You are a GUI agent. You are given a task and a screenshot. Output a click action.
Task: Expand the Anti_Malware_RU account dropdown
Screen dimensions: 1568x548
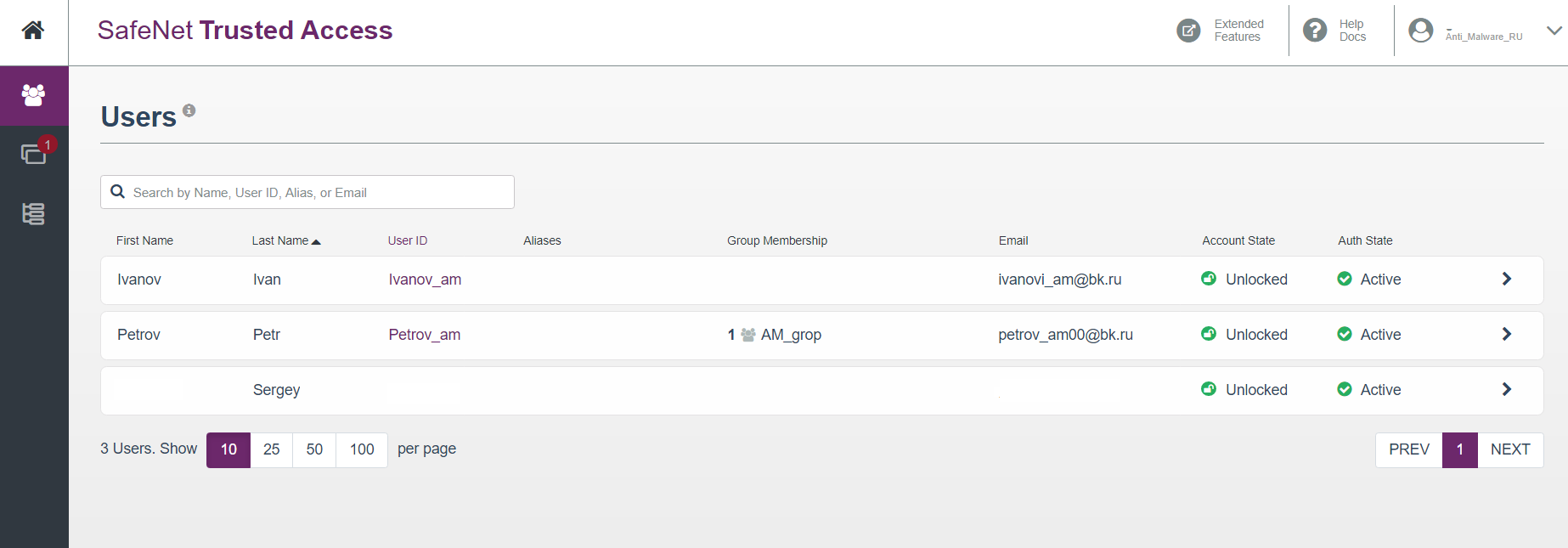tap(1554, 31)
